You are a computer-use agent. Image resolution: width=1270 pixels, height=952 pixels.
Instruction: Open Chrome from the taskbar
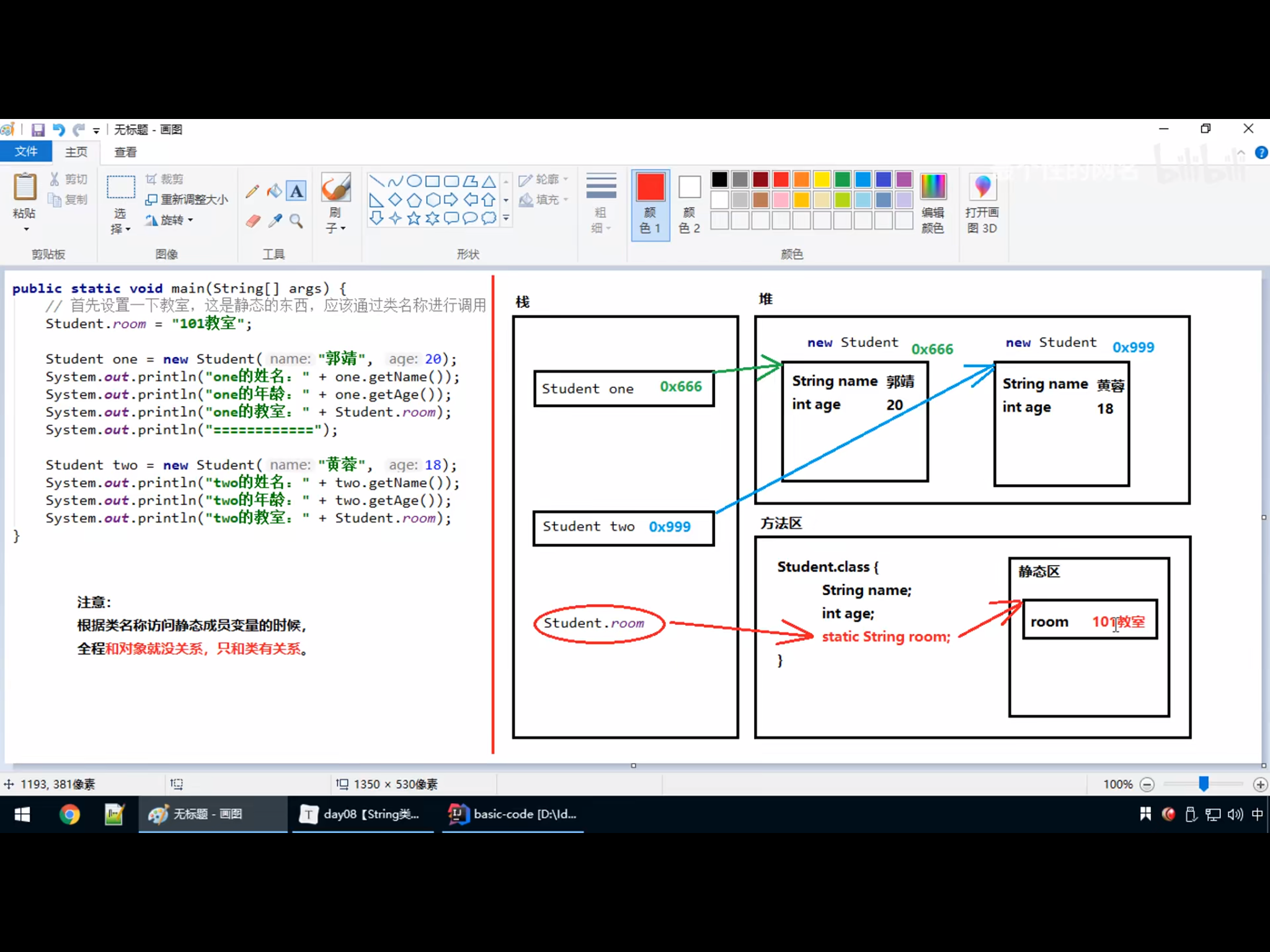(x=69, y=814)
